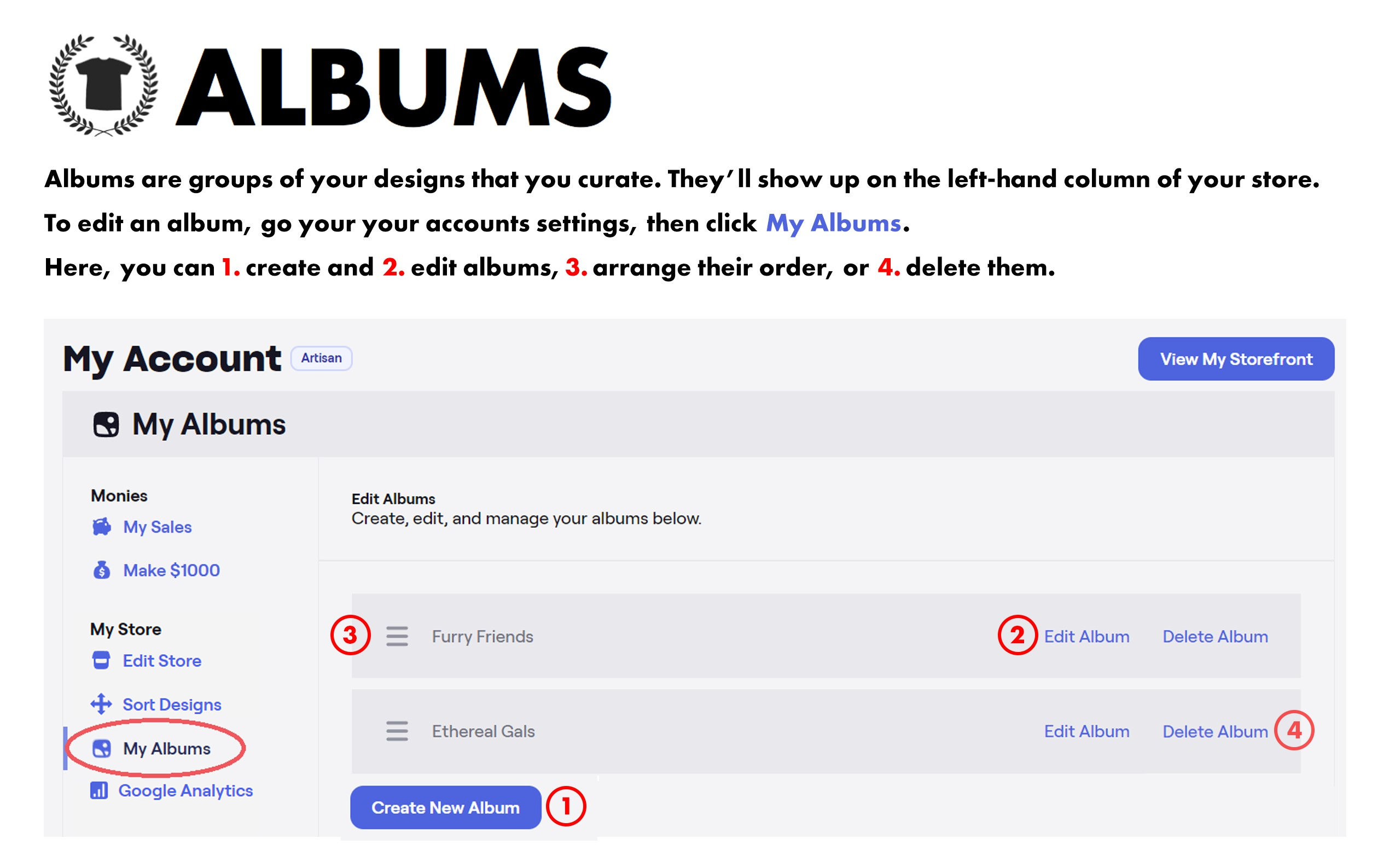This screenshot has height=868, width=1395.
Task: Open the Make $1000 link
Action: point(171,570)
